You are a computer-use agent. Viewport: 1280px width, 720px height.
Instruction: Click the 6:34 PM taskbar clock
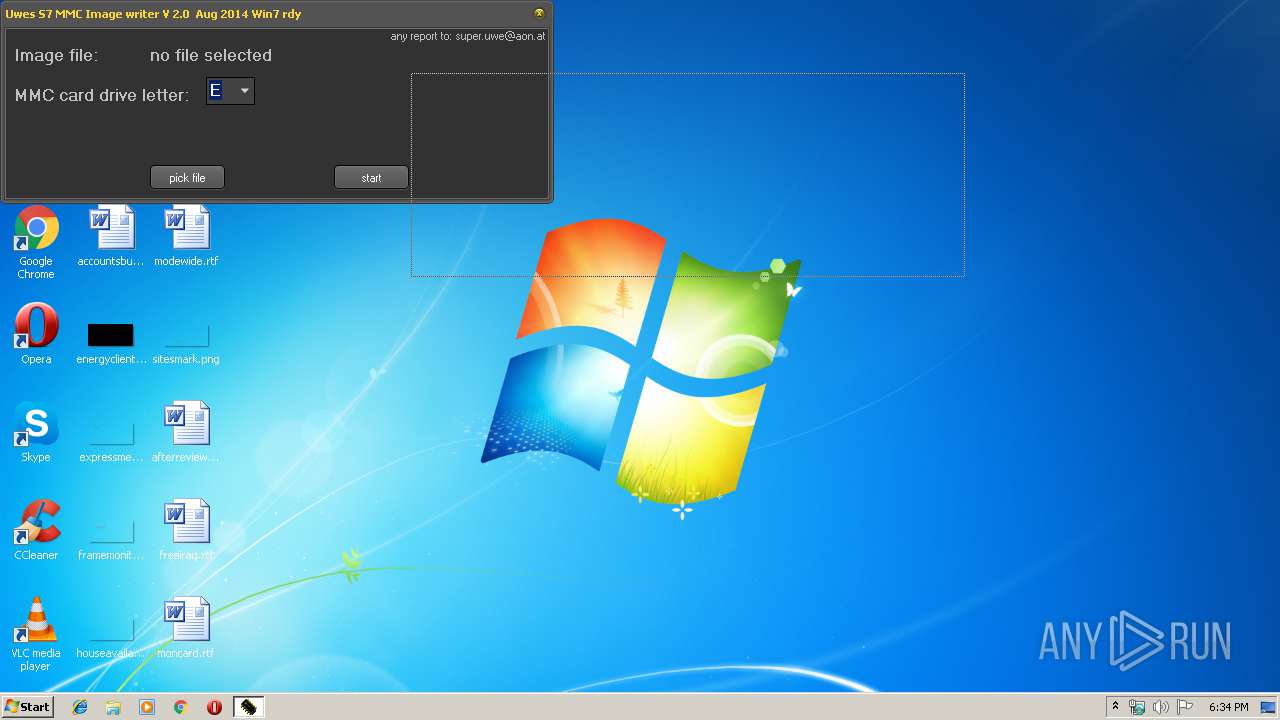1229,707
